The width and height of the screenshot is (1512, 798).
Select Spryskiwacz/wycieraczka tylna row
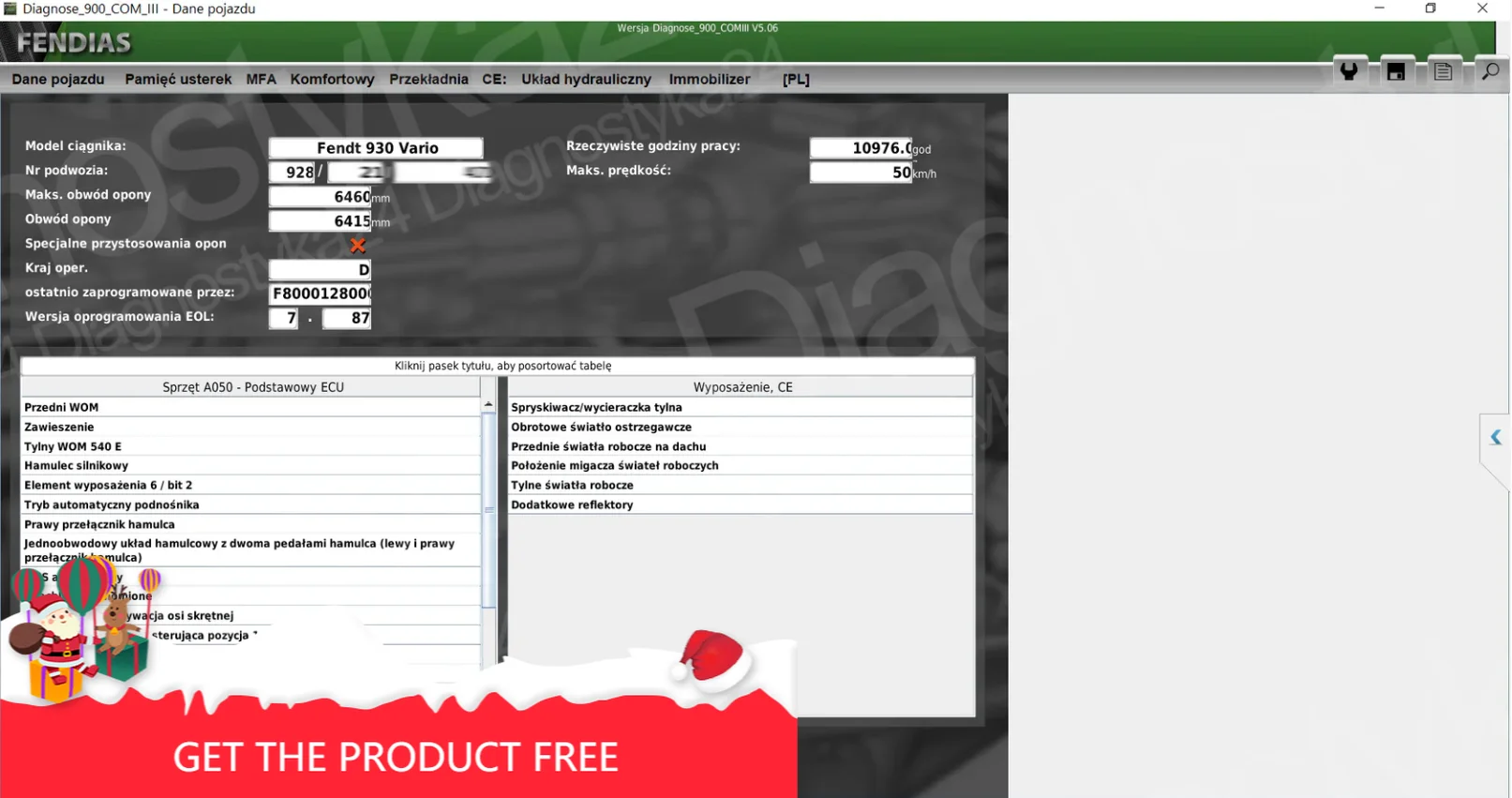click(x=741, y=407)
